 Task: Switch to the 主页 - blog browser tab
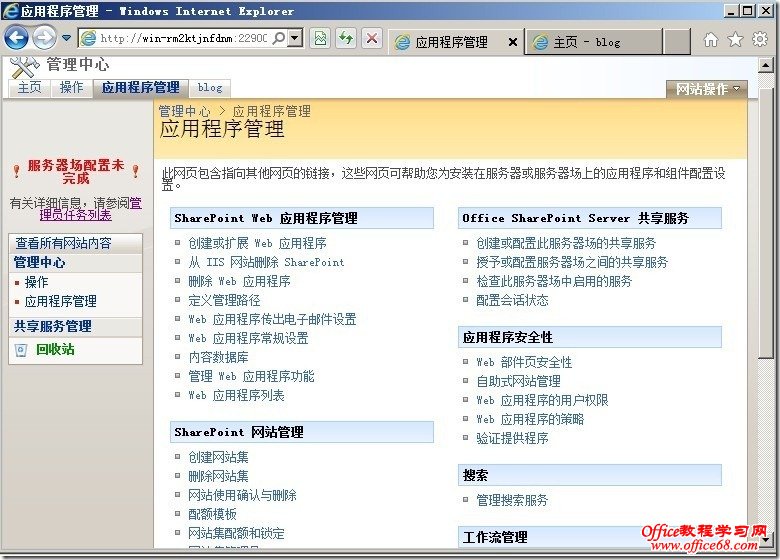(x=594, y=42)
